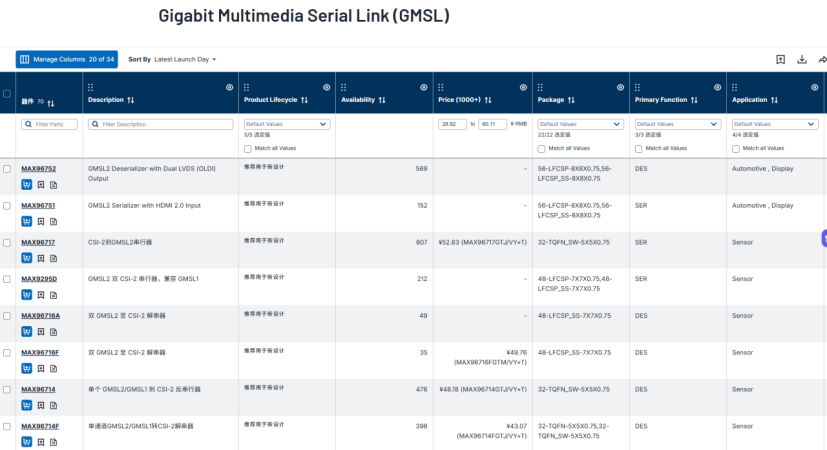Bookmark the MAX96714 part
Screen dimensions: 827x450
(41, 405)
